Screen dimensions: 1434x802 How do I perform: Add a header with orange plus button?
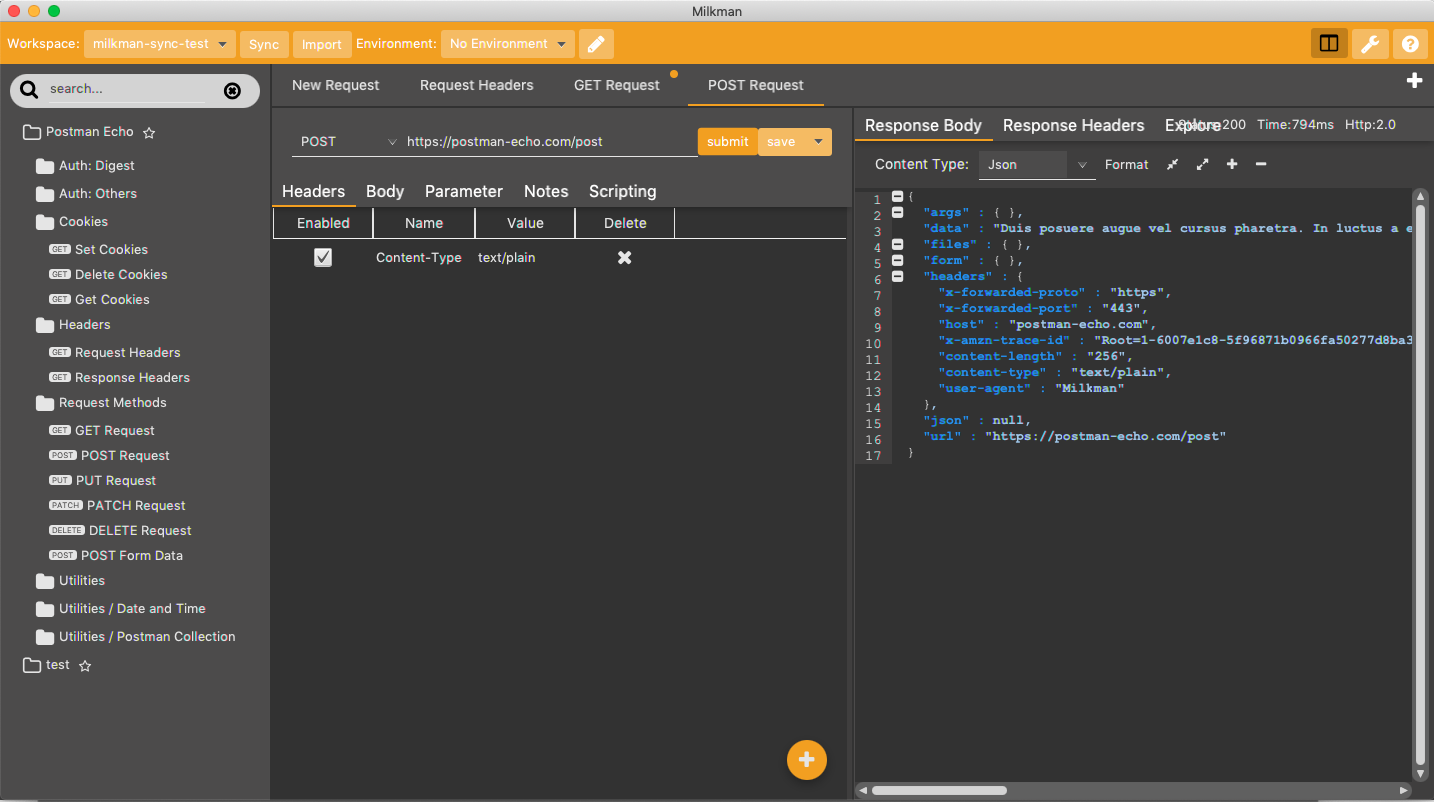point(807,760)
